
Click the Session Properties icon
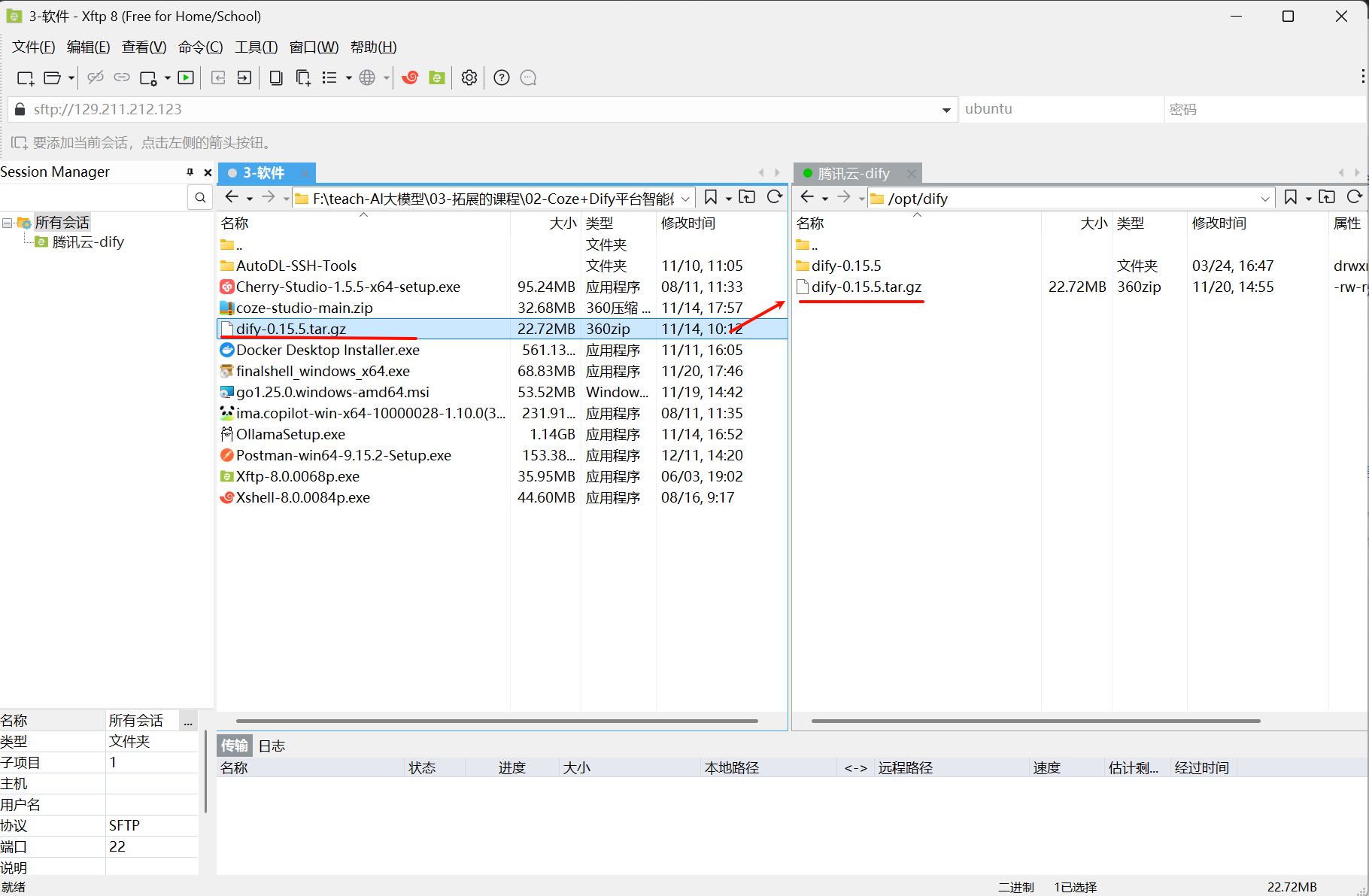pos(148,77)
